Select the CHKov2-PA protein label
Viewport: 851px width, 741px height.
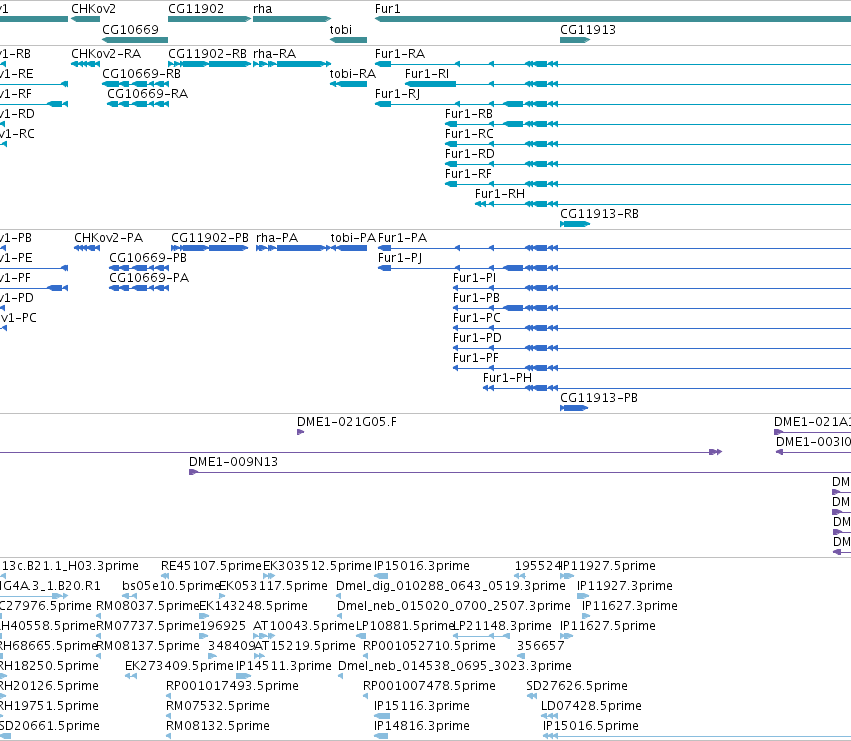point(109,238)
